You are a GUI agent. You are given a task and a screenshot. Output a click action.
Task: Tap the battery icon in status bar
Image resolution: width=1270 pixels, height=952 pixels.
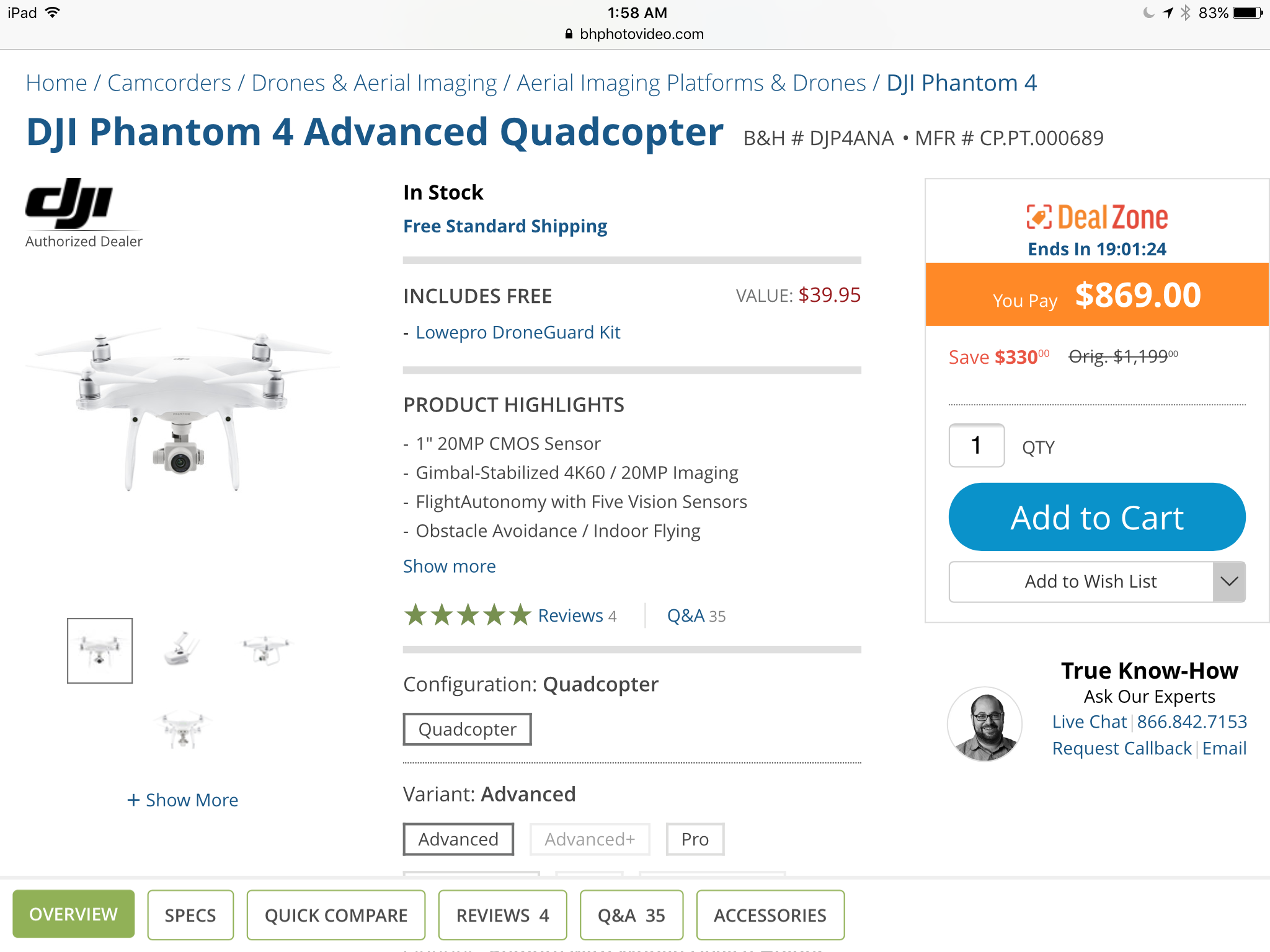(x=1248, y=13)
